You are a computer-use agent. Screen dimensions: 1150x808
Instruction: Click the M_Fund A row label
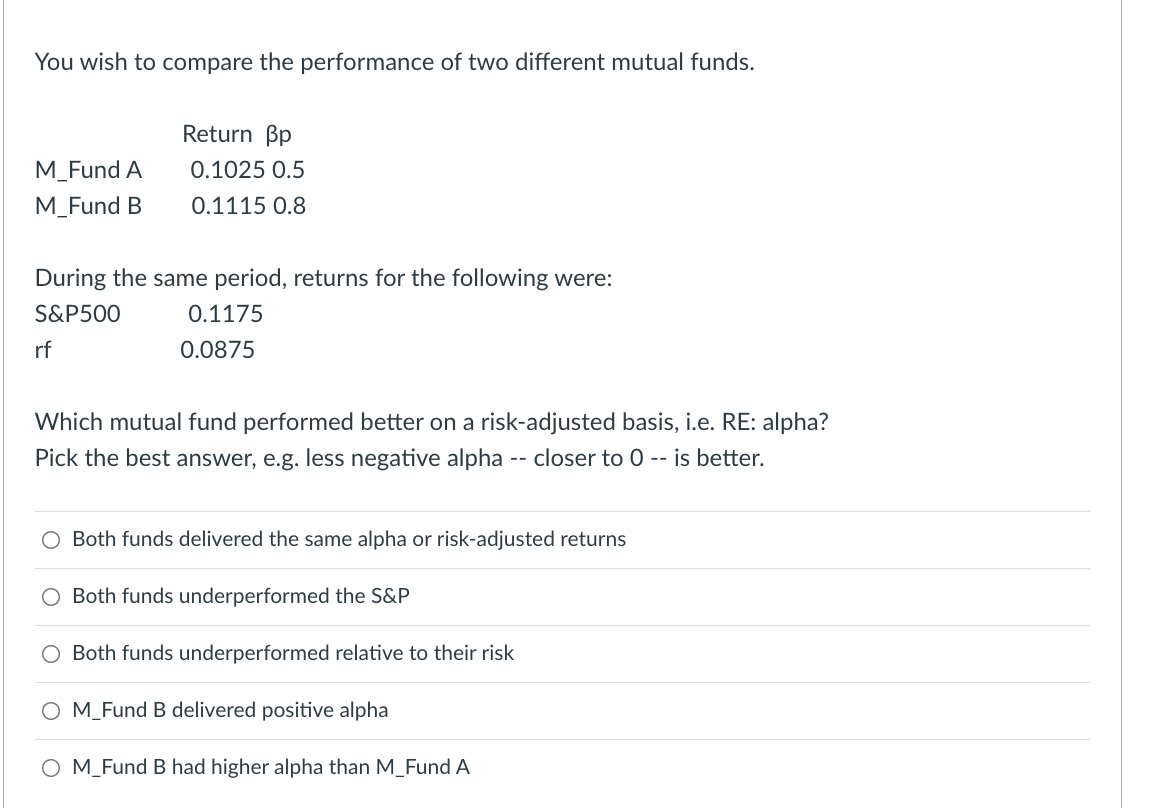coord(88,170)
